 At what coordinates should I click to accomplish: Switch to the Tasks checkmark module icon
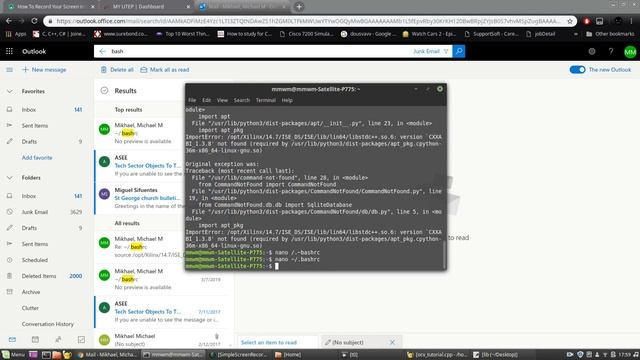[x=81, y=339]
